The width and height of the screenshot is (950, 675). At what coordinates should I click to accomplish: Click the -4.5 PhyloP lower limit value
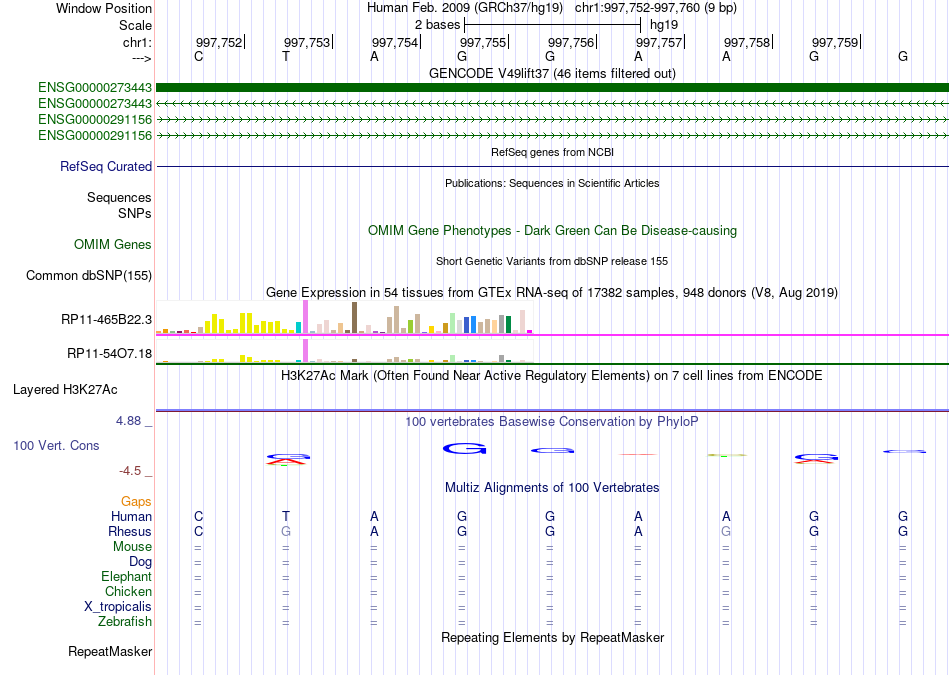tap(130, 471)
